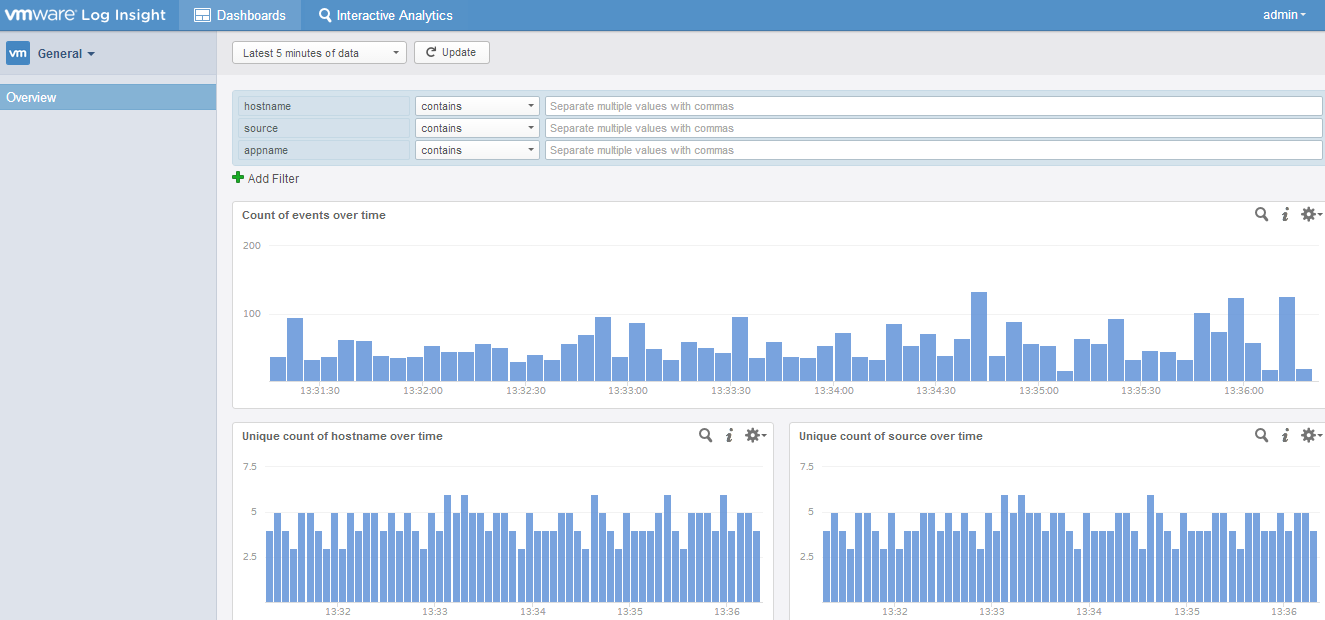Screen dimensions: 1325x620
Task: Click info icon on Count of events chart
Action: click(1285, 214)
